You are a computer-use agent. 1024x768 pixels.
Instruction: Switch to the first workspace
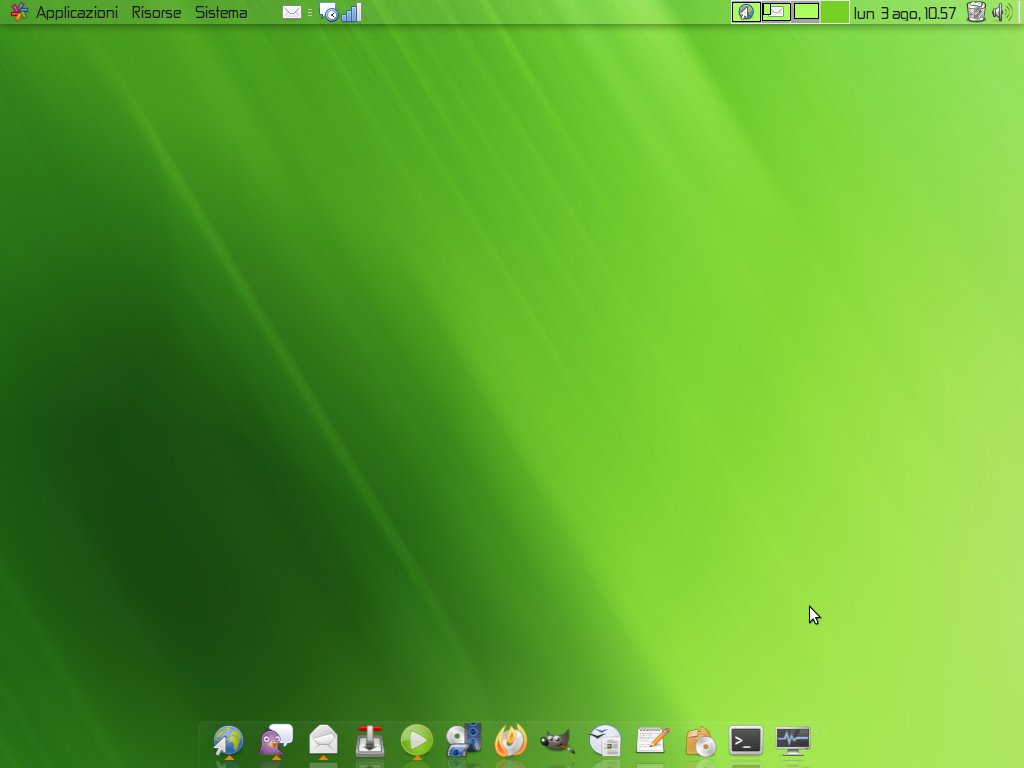point(746,12)
